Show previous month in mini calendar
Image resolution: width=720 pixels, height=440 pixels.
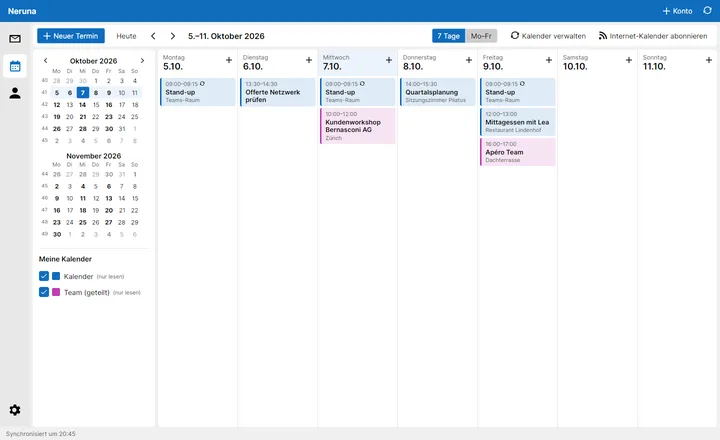coord(45,61)
